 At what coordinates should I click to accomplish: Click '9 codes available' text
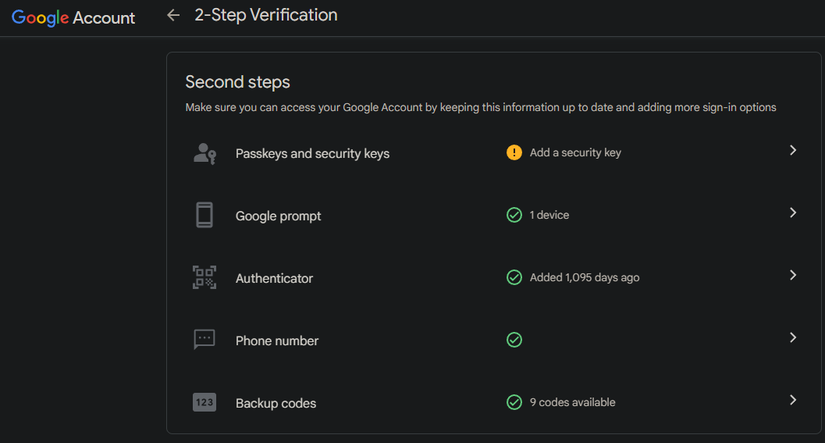pyautogui.click(x=572, y=402)
